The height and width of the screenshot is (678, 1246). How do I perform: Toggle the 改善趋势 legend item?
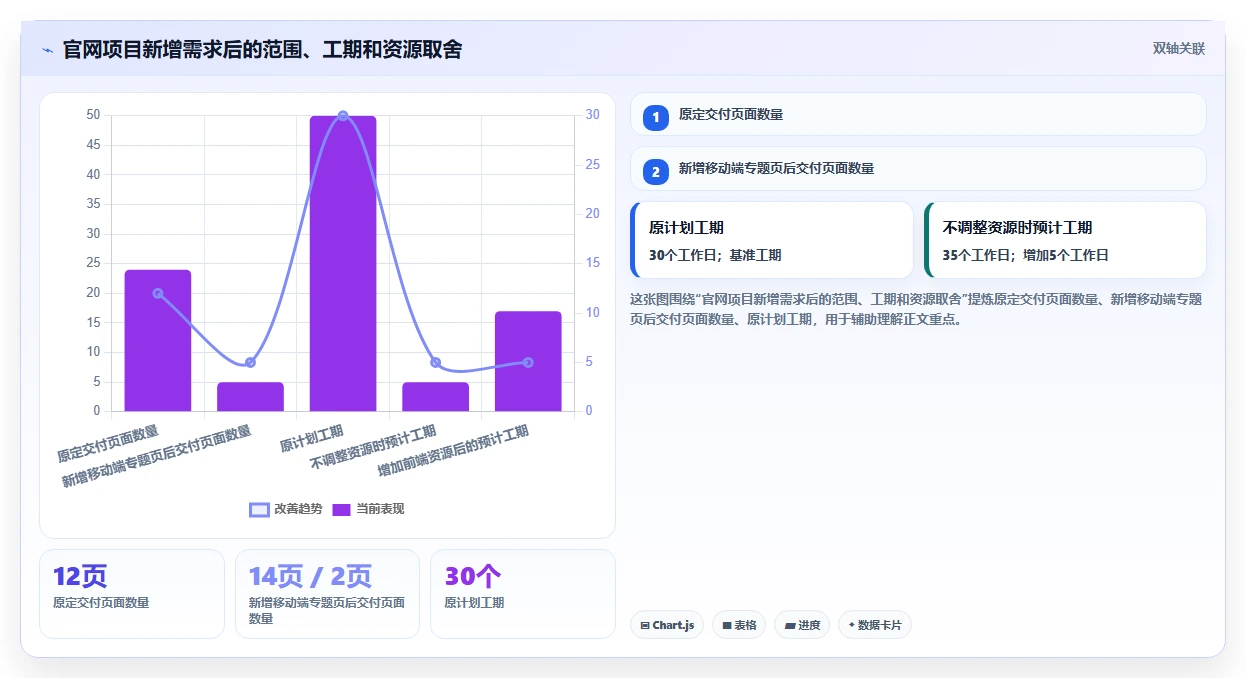(286, 509)
